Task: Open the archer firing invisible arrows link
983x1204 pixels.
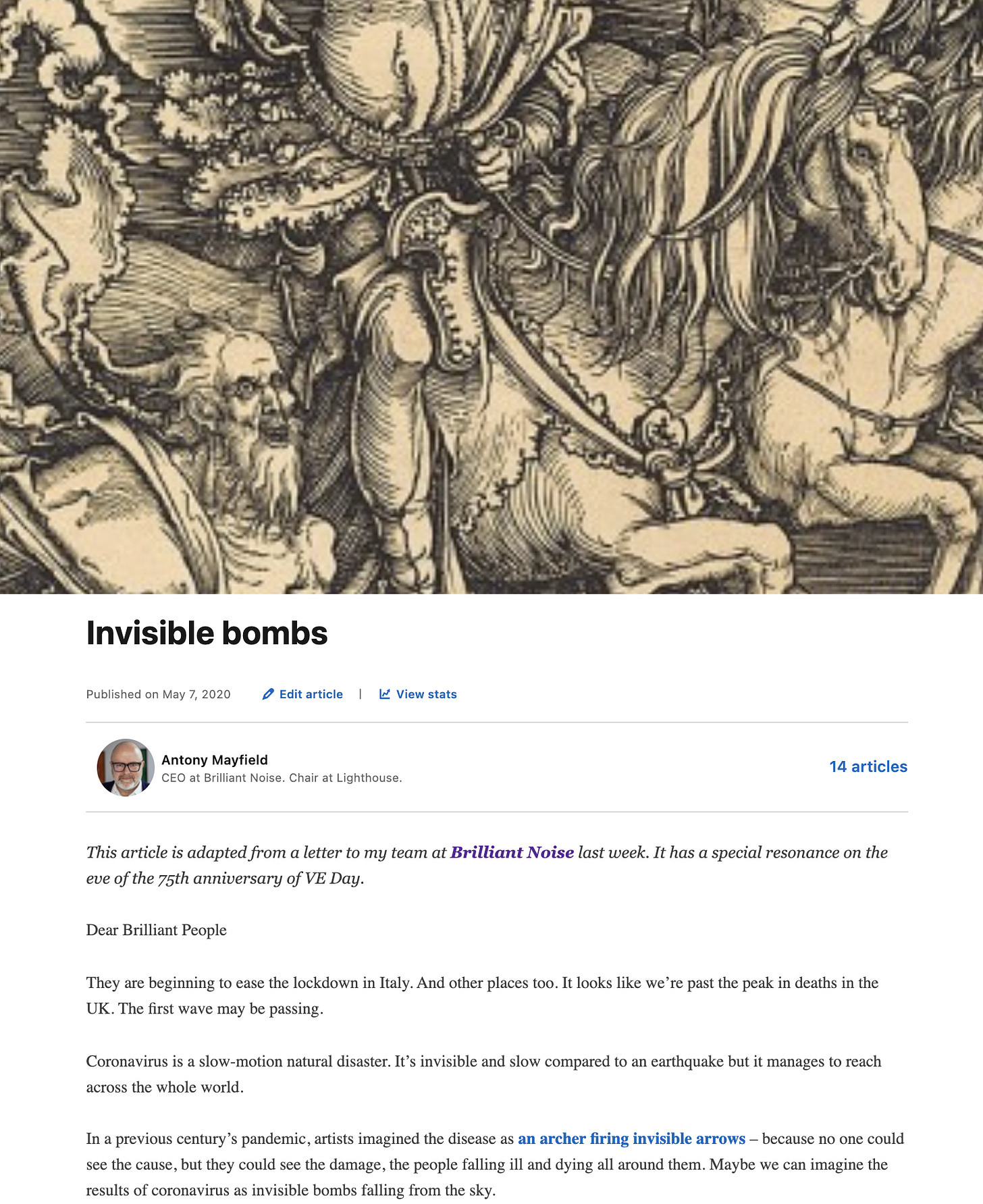Action: coord(632,1138)
